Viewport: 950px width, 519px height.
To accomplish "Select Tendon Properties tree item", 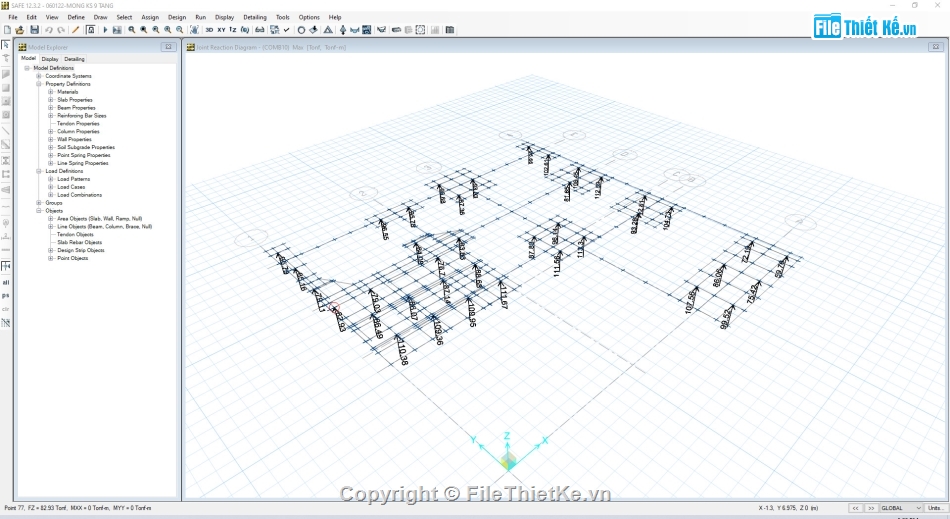I will pos(78,124).
